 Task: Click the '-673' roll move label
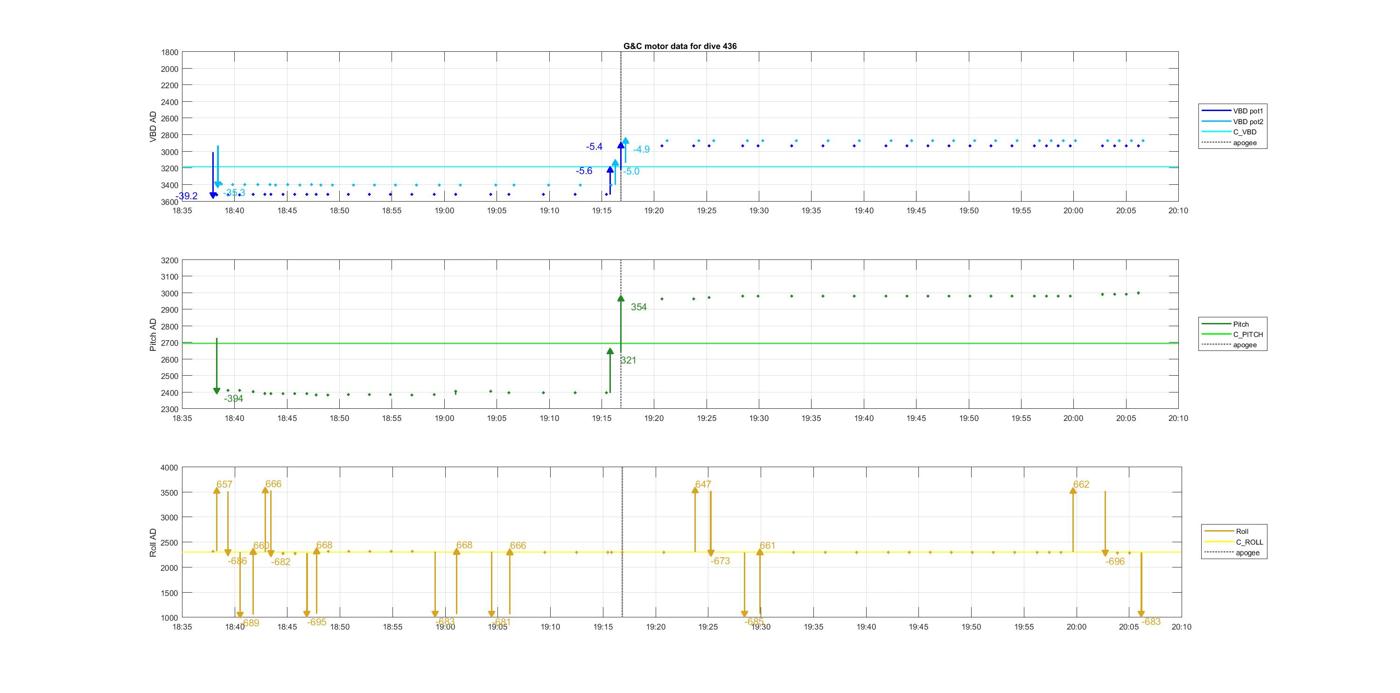point(720,561)
